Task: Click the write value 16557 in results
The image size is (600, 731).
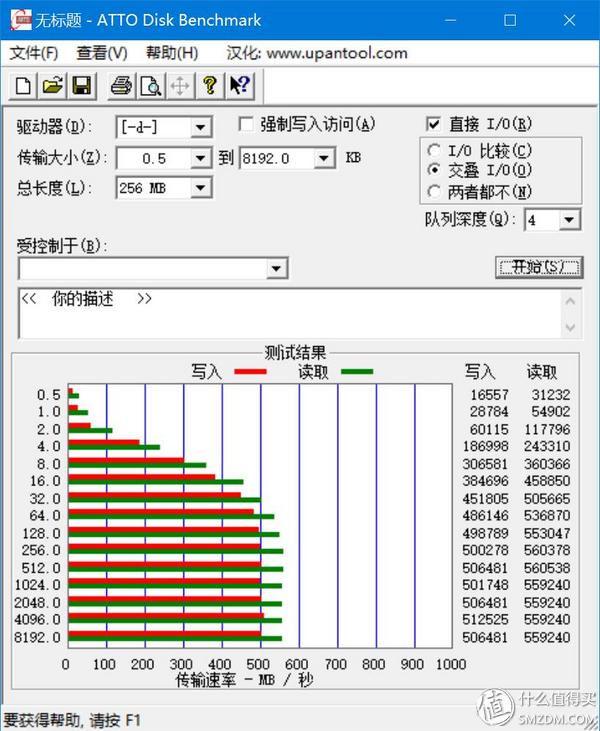Action: tap(489, 395)
